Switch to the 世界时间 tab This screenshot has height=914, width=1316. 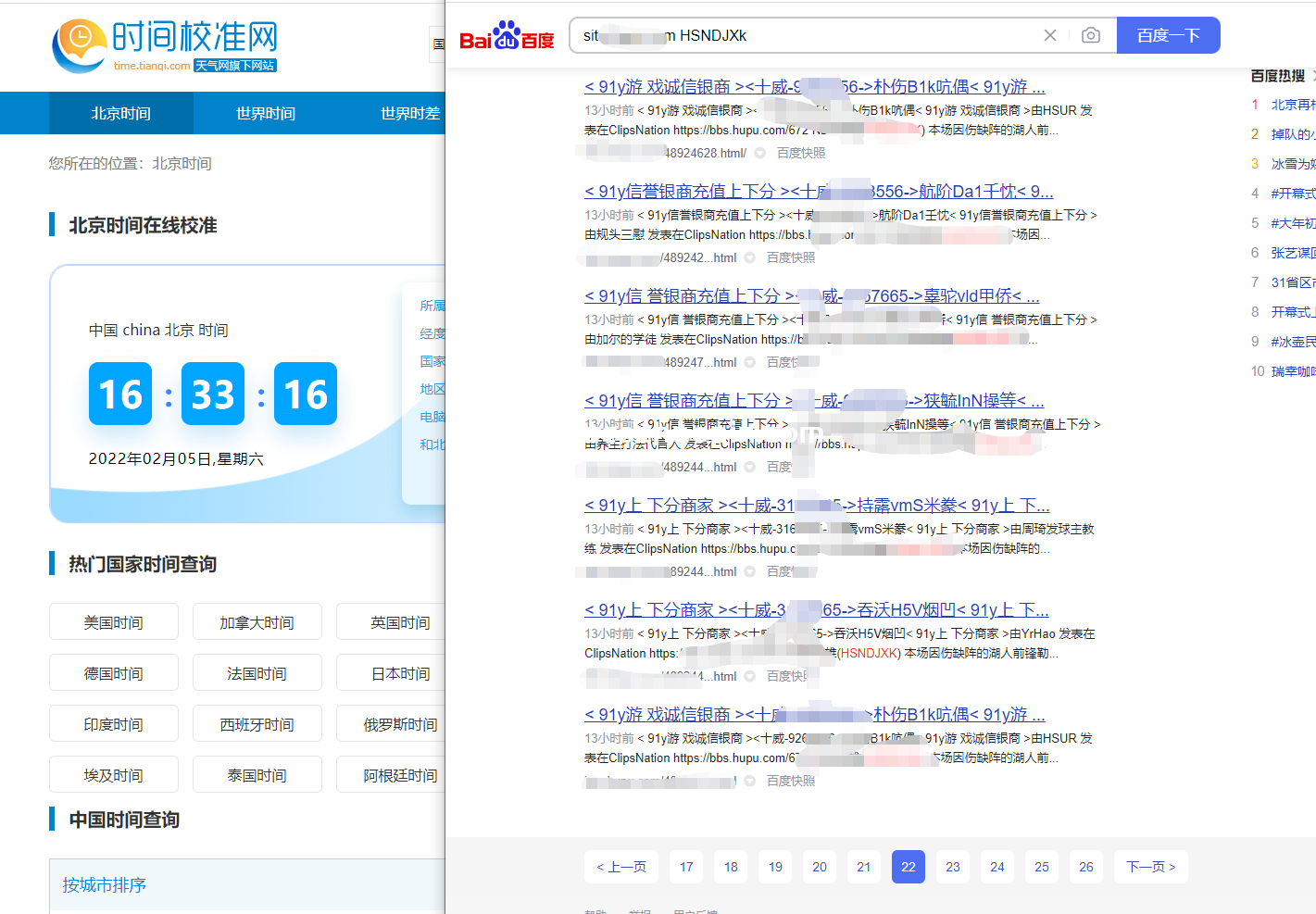click(266, 113)
